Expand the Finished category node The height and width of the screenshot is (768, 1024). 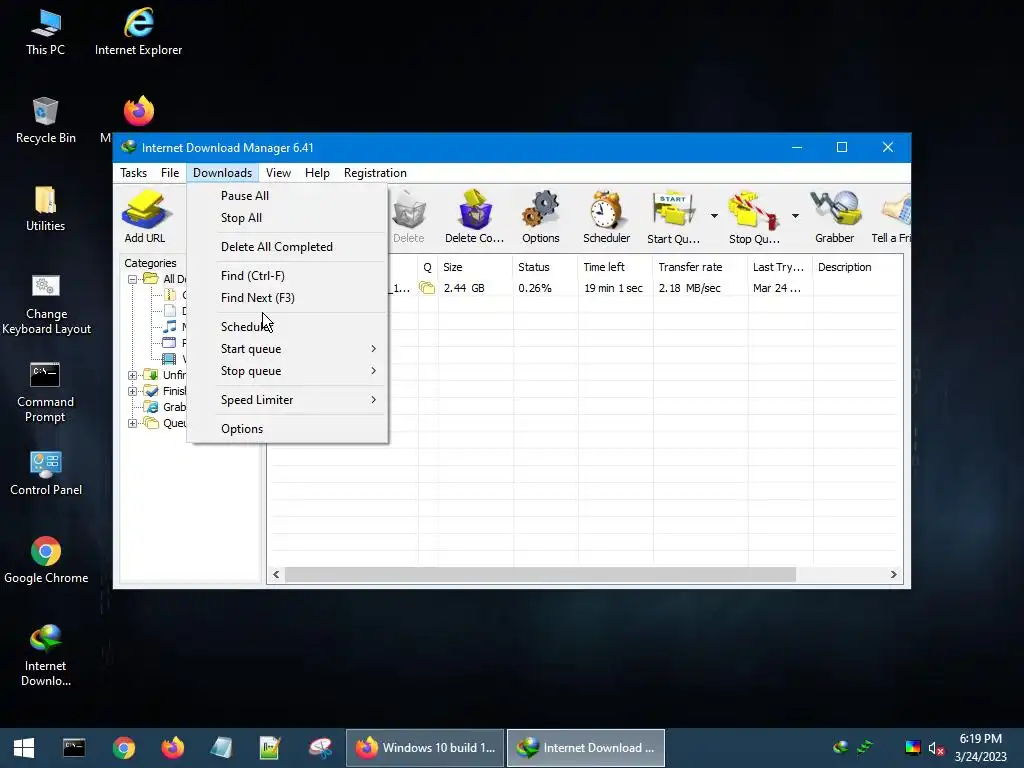[x=133, y=391]
